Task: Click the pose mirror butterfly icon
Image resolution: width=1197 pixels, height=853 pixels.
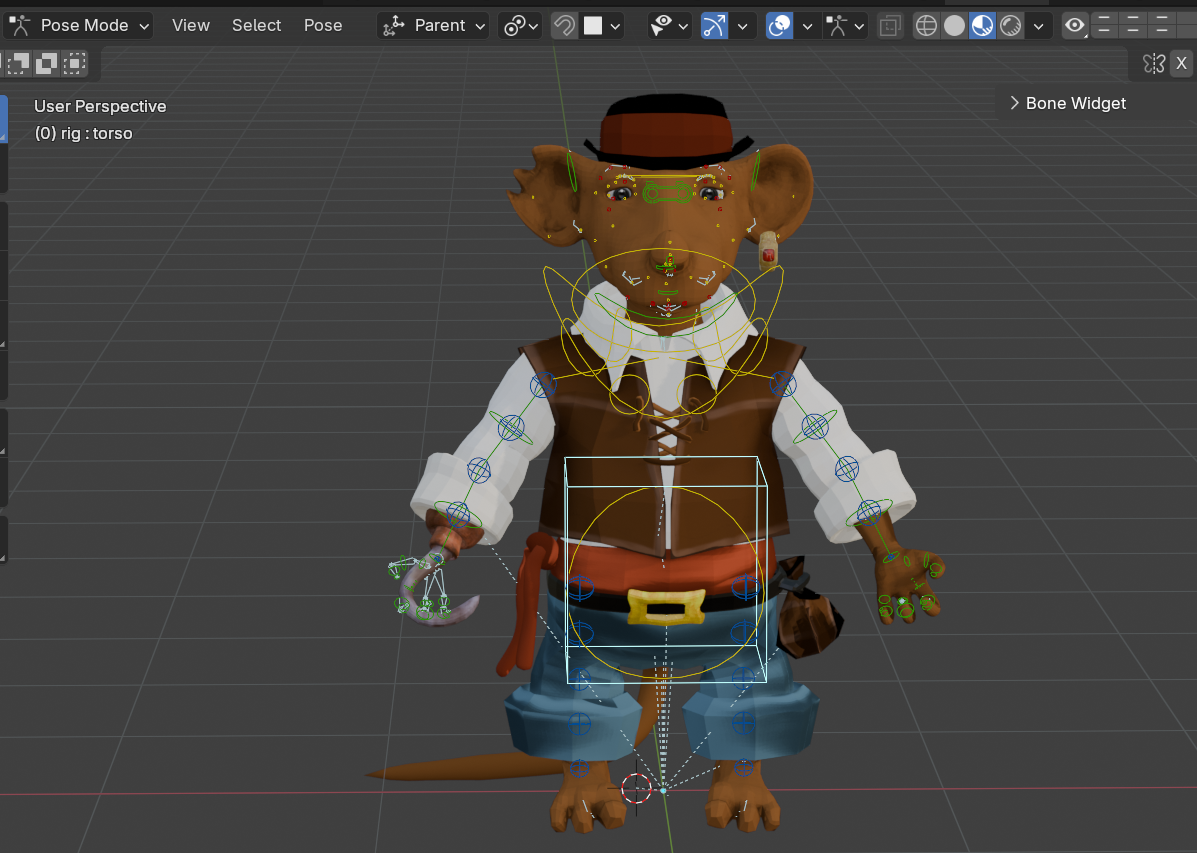Action: (1154, 64)
